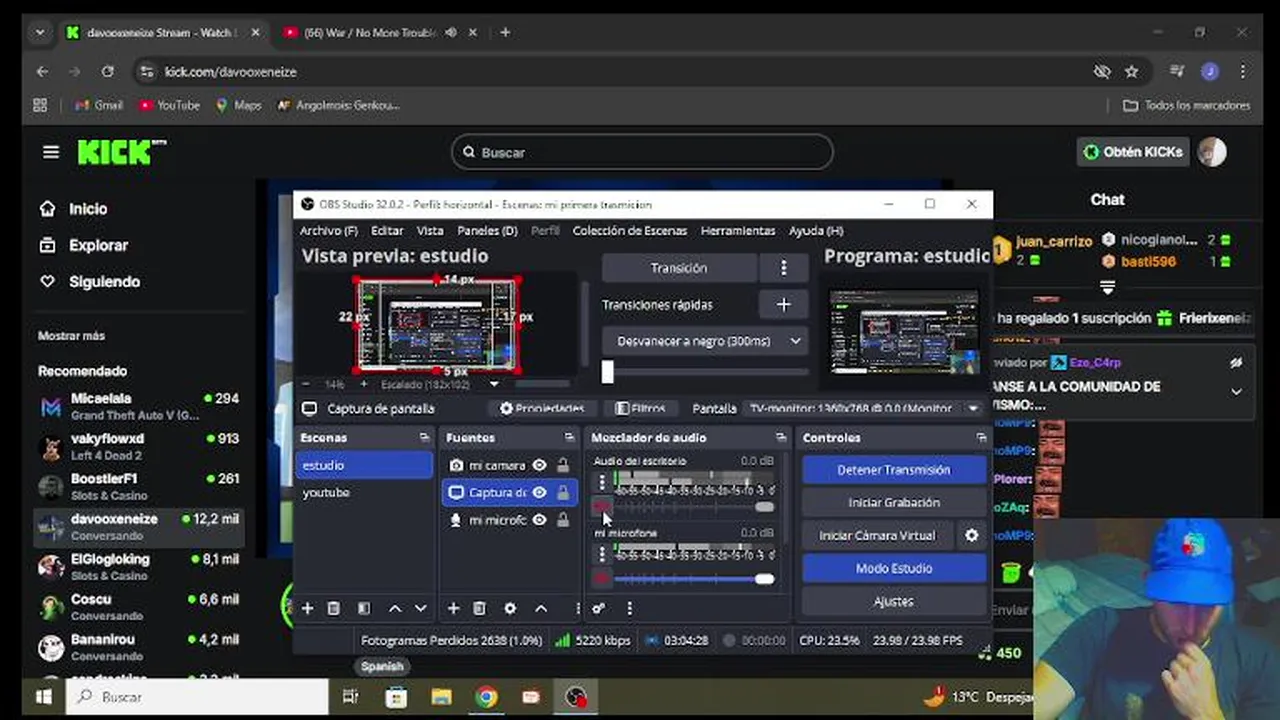Remove selected source via Fuentes trash icon
Viewport: 1280px width, 720px height.
click(x=479, y=608)
